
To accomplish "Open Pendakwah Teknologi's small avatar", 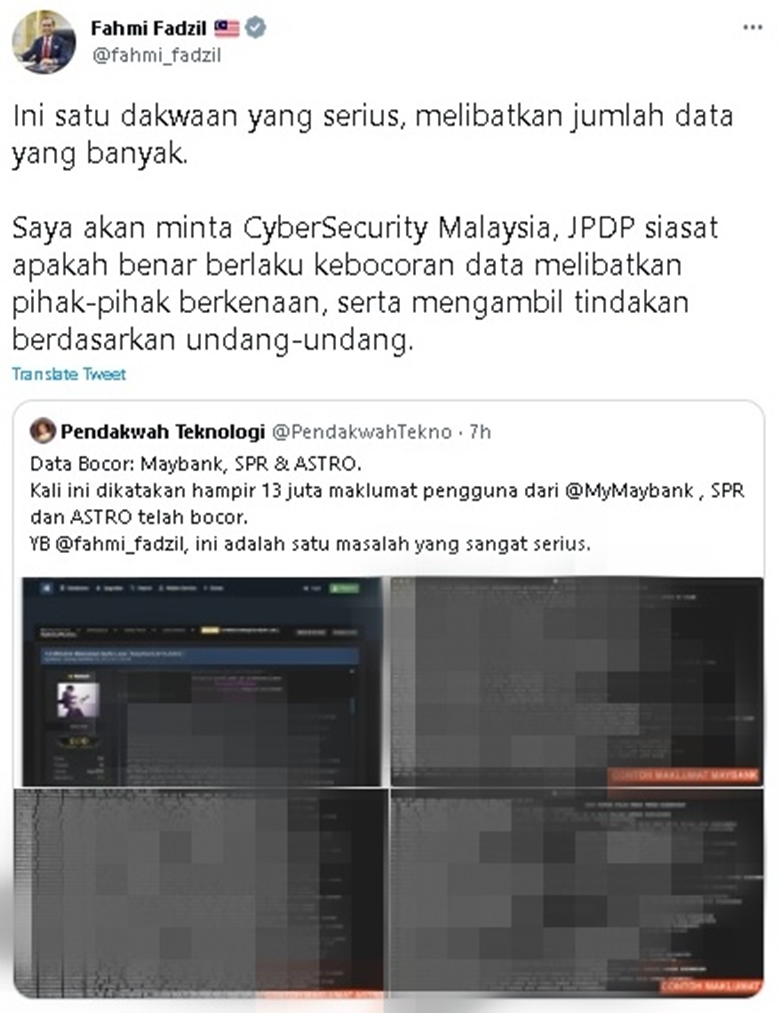I will click(x=43, y=431).
